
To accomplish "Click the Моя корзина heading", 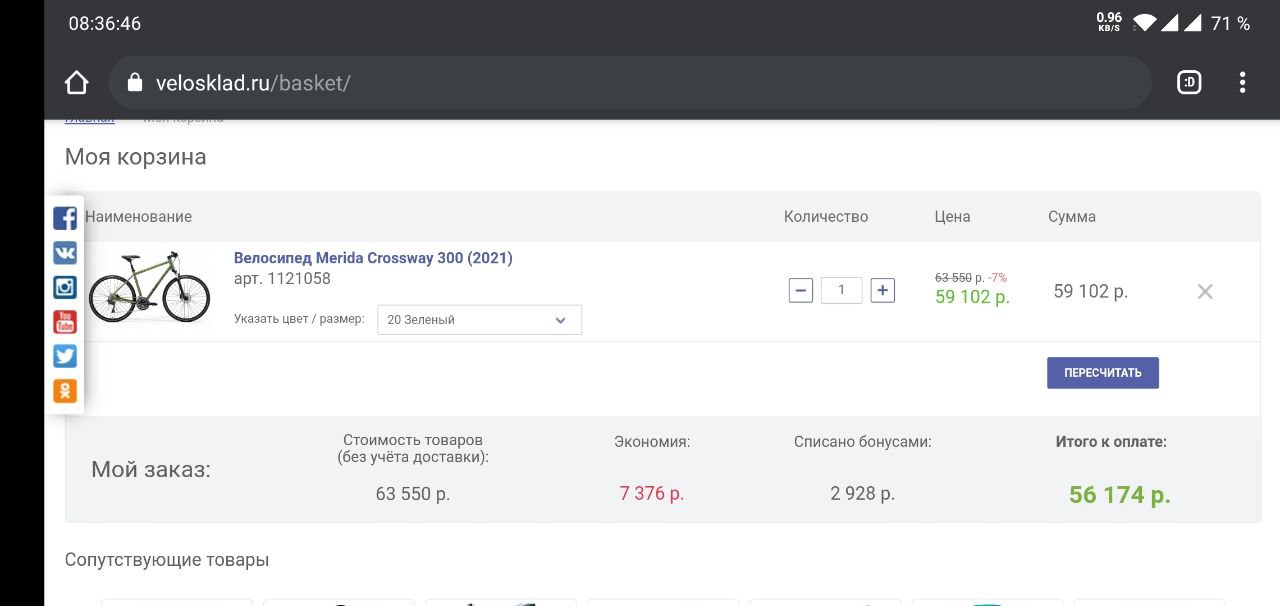I will pyautogui.click(x=136, y=157).
